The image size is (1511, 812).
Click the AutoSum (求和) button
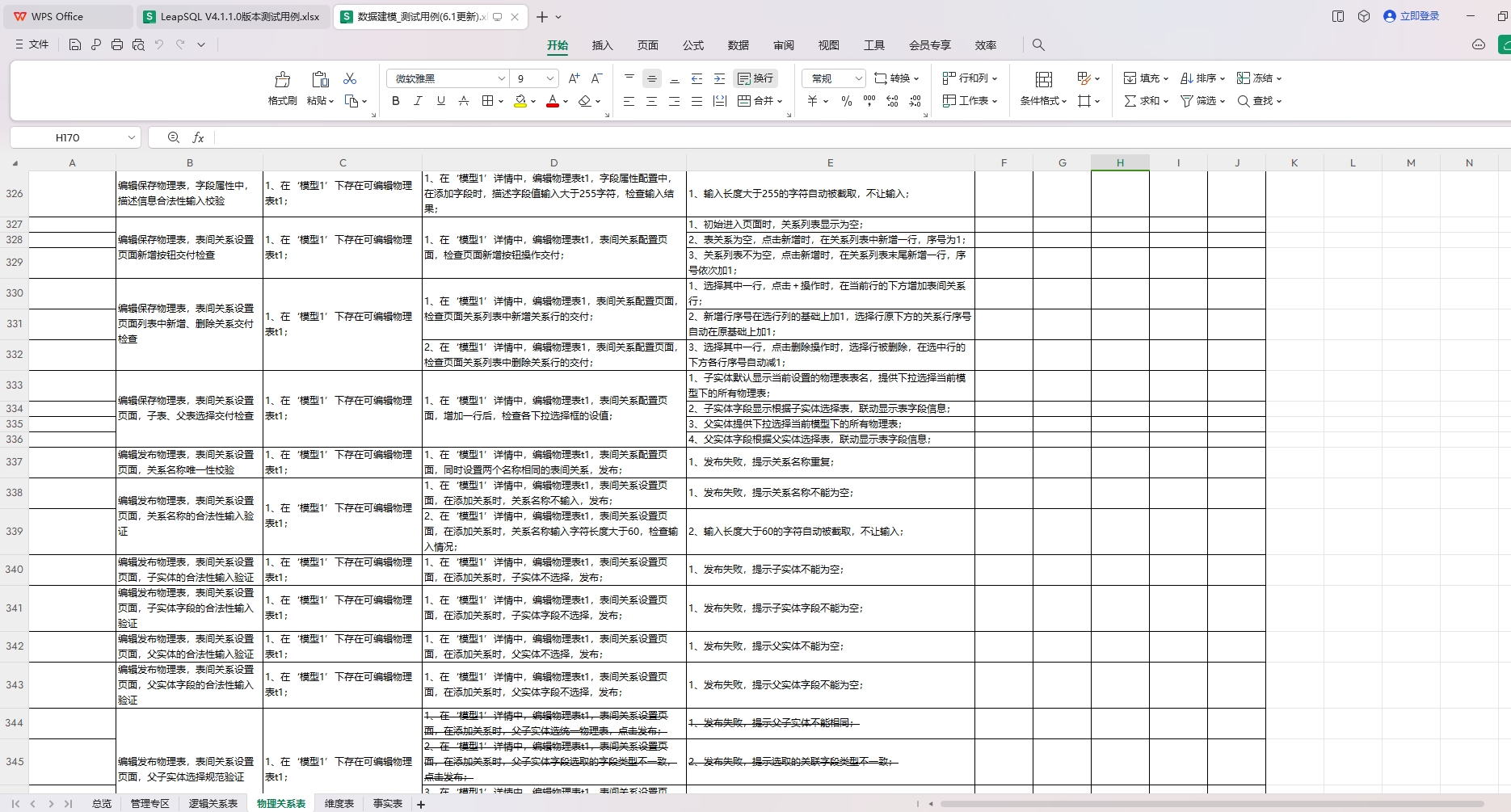tap(1146, 101)
